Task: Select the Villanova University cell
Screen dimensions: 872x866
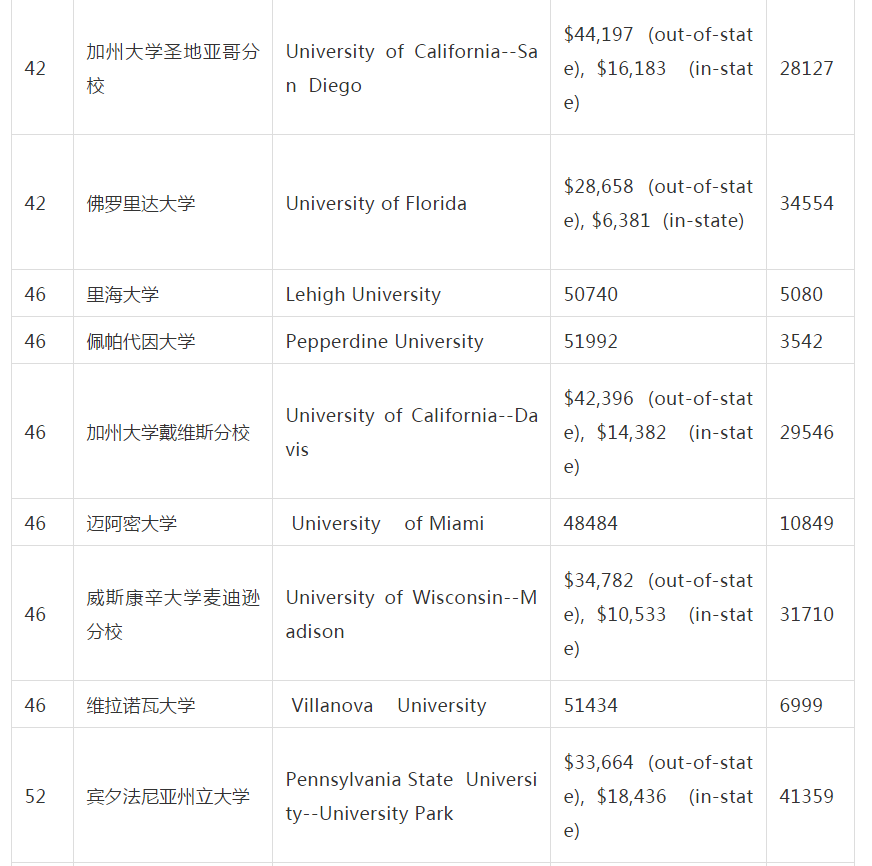Action: coord(388,705)
